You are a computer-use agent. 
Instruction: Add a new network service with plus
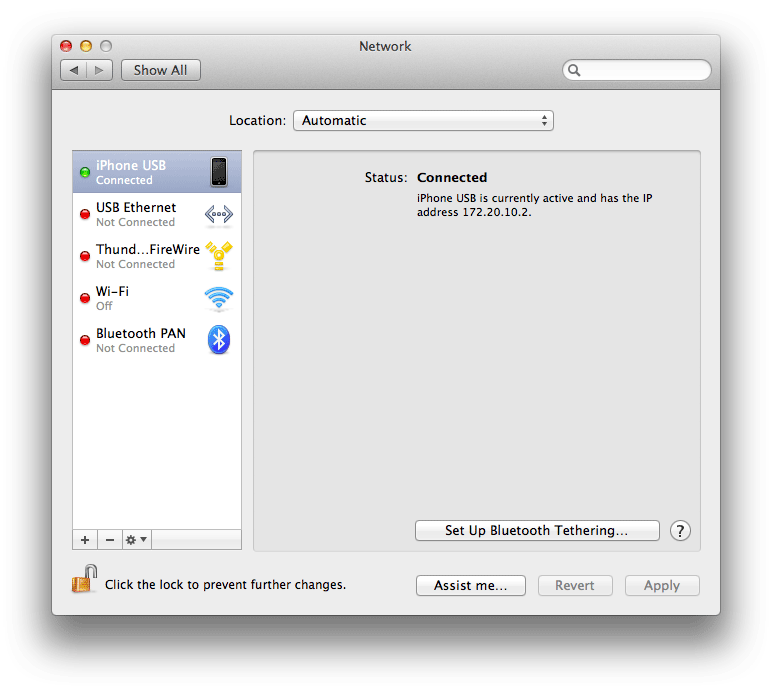tap(85, 540)
